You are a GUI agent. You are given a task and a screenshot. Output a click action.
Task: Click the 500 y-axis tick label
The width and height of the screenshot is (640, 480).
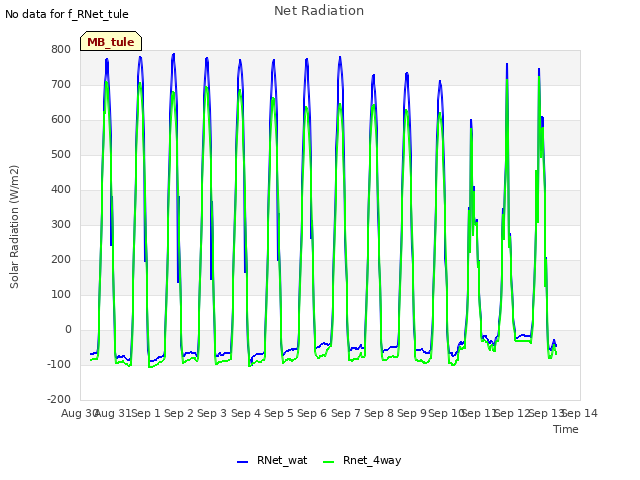(61, 155)
